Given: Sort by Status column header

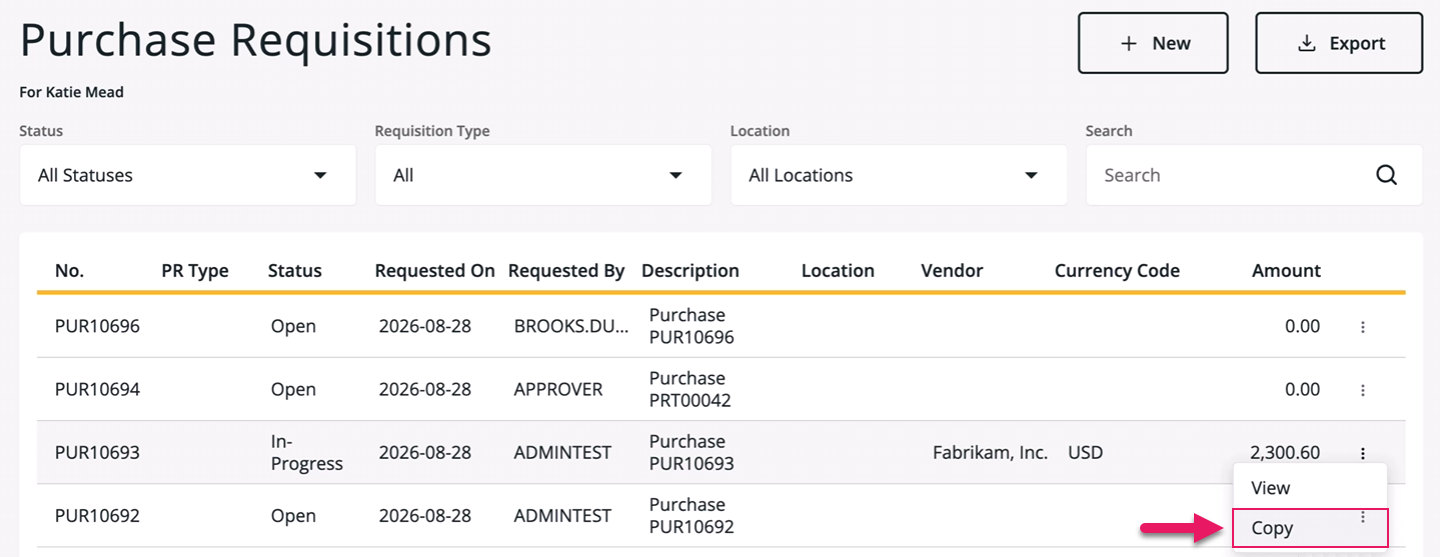Looking at the screenshot, I should pyautogui.click(x=295, y=271).
